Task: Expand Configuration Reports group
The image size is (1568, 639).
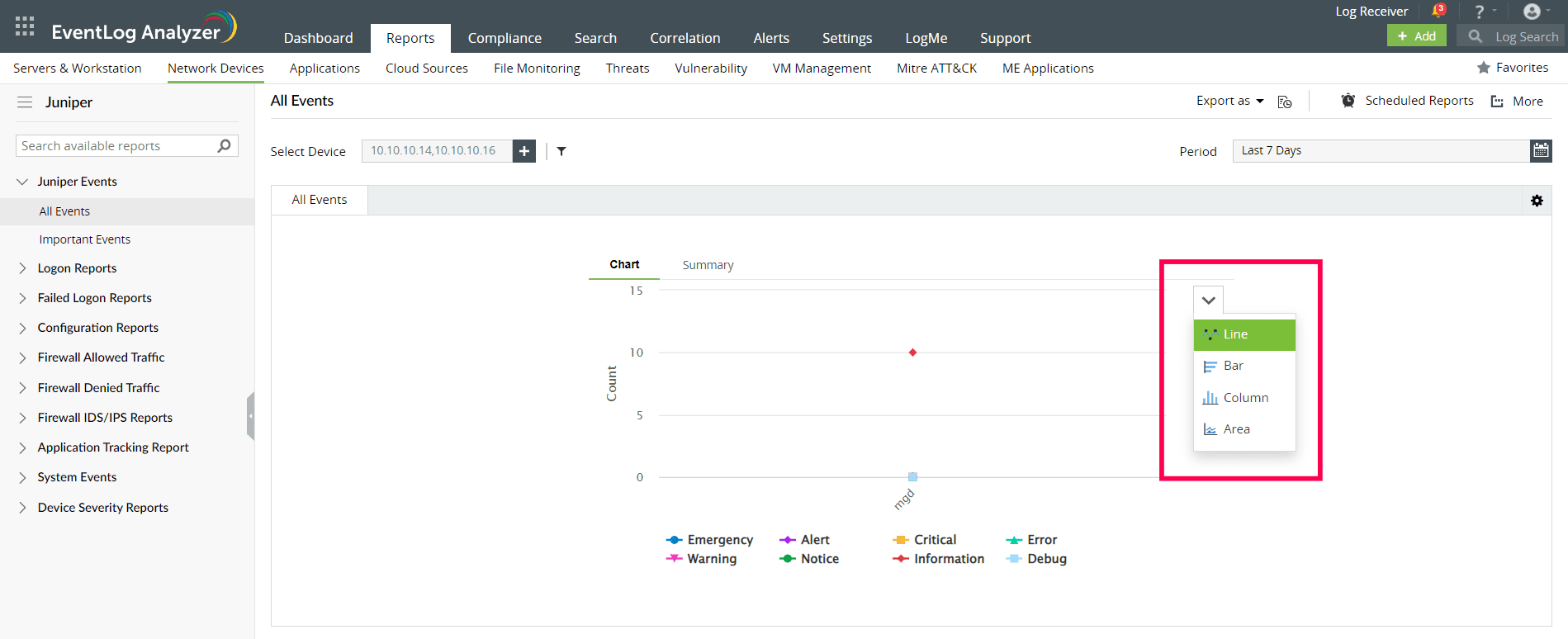Action: click(22, 328)
